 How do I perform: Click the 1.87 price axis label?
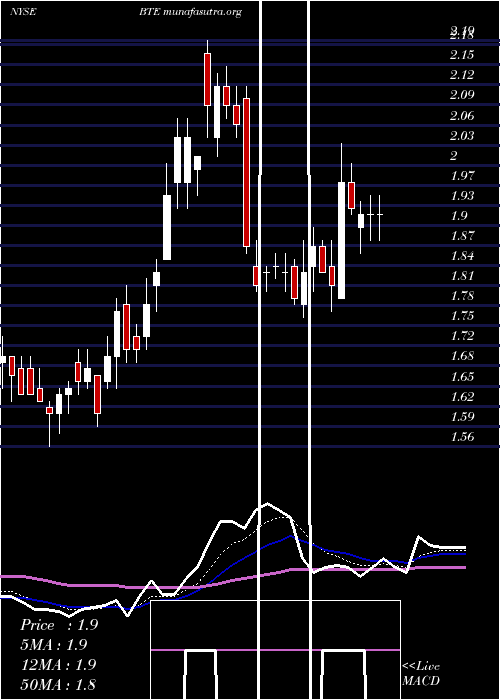462,236
